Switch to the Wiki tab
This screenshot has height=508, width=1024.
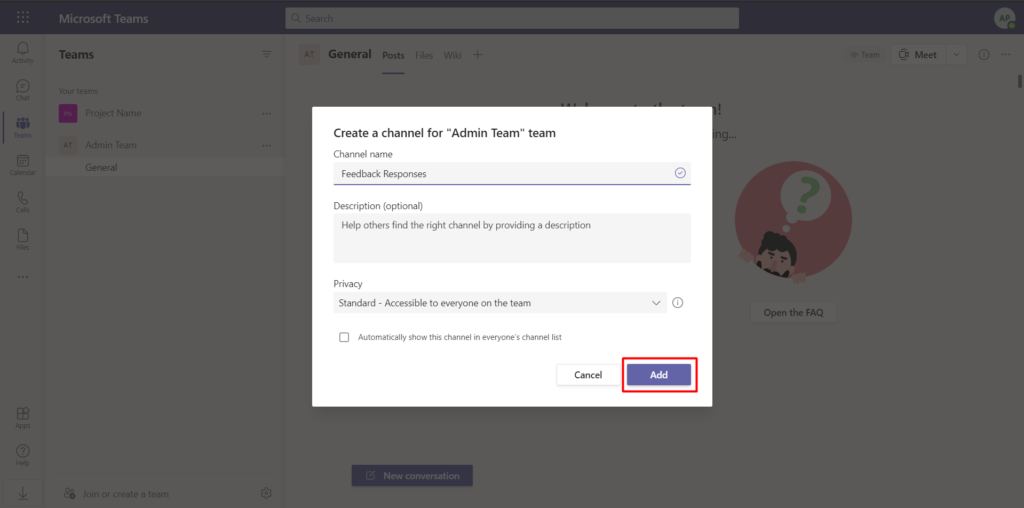point(453,56)
